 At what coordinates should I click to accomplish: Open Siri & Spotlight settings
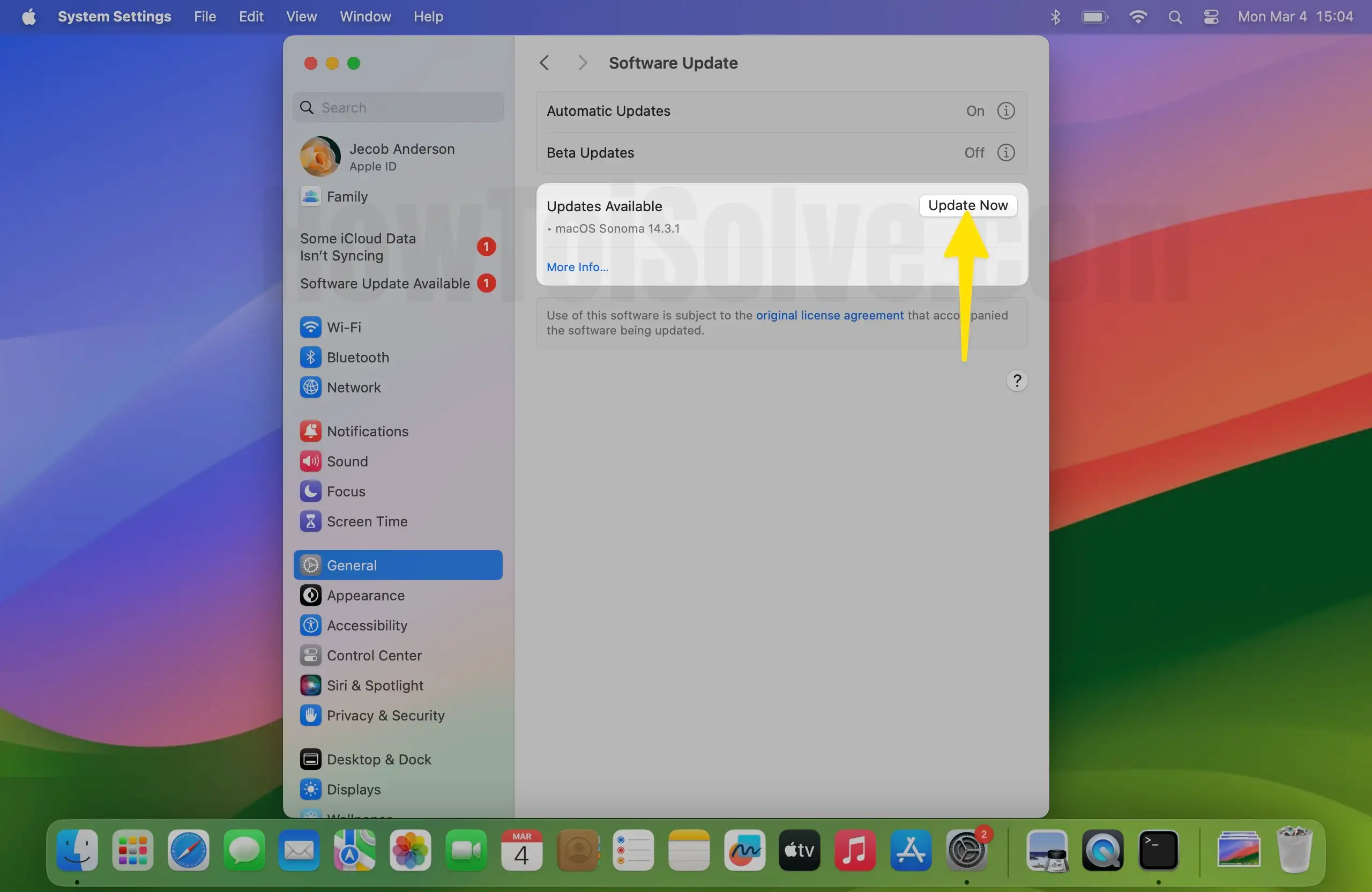coord(374,685)
